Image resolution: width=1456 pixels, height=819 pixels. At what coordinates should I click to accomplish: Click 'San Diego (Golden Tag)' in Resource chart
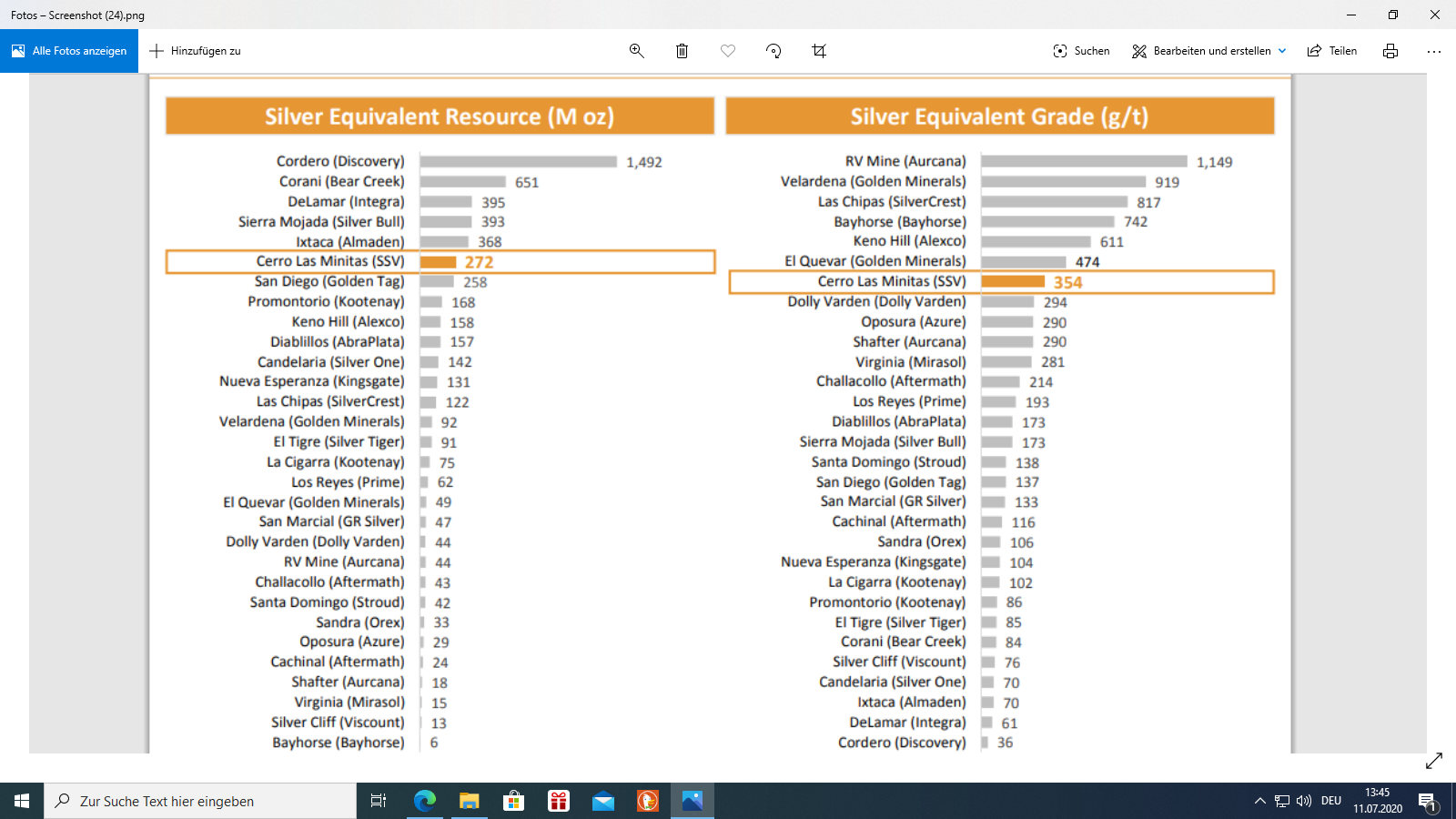[x=329, y=281]
